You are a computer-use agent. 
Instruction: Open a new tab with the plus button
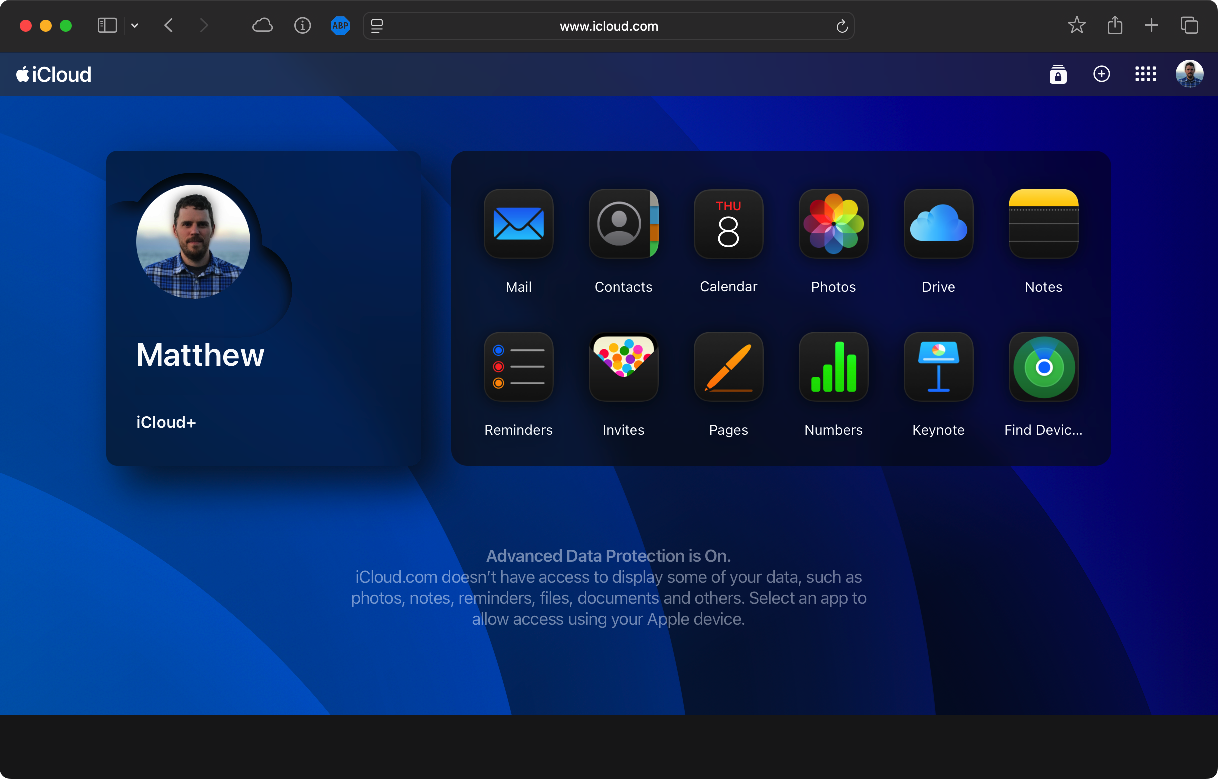[x=1151, y=26]
